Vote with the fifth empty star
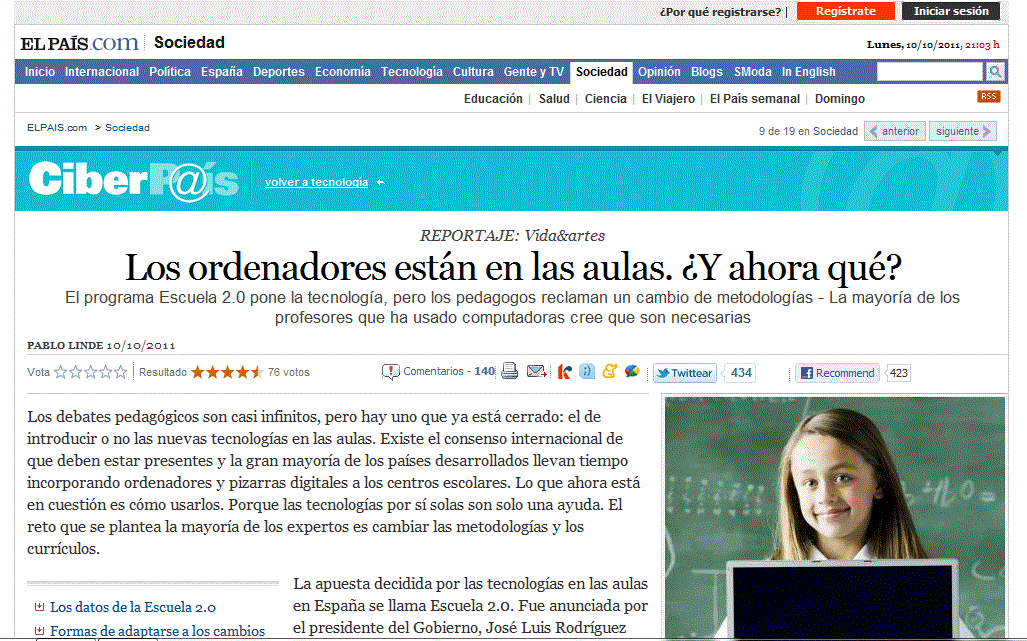This screenshot has height=641, width=1027. (121, 372)
